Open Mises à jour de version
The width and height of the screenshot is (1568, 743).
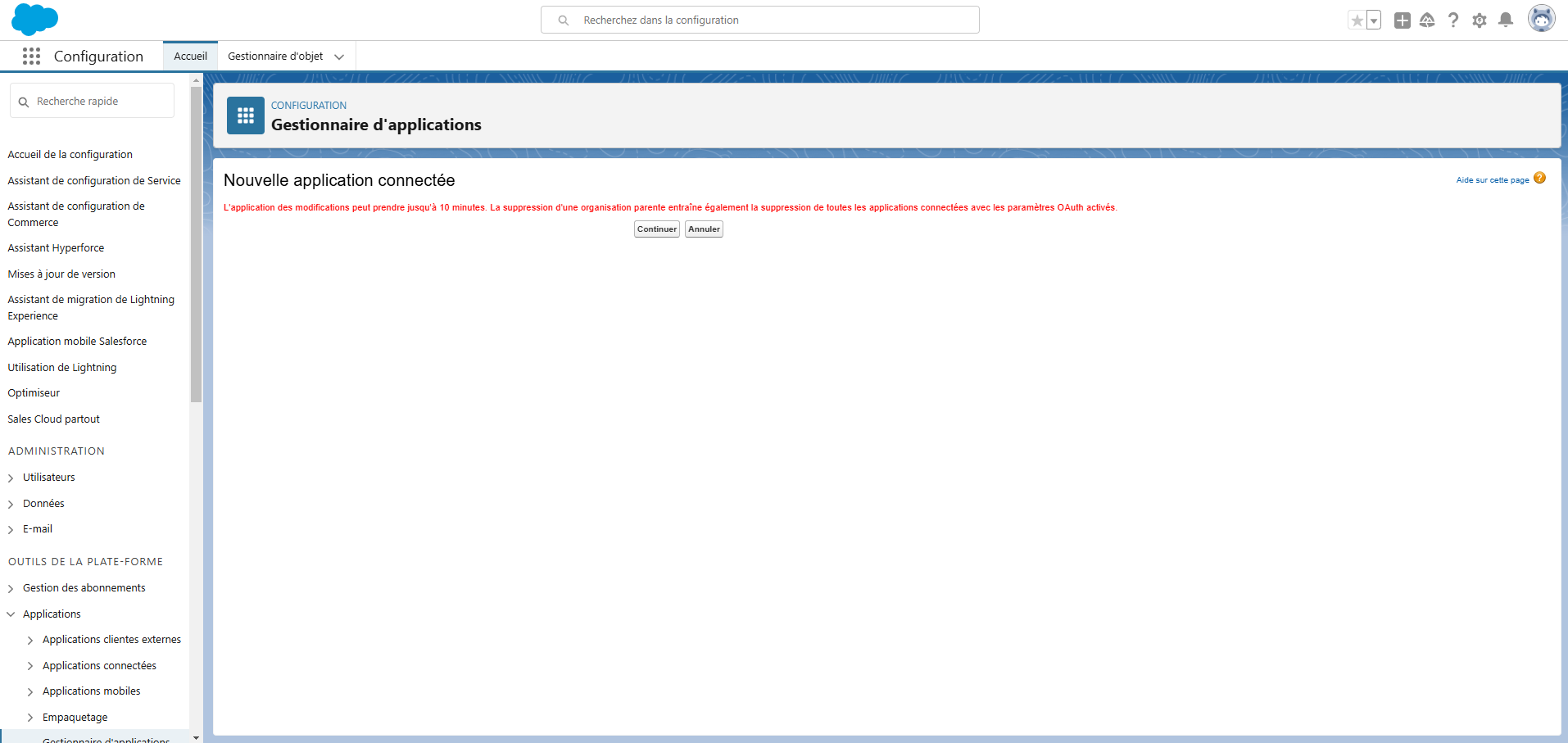pyautogui.click(x=61, y=274)
